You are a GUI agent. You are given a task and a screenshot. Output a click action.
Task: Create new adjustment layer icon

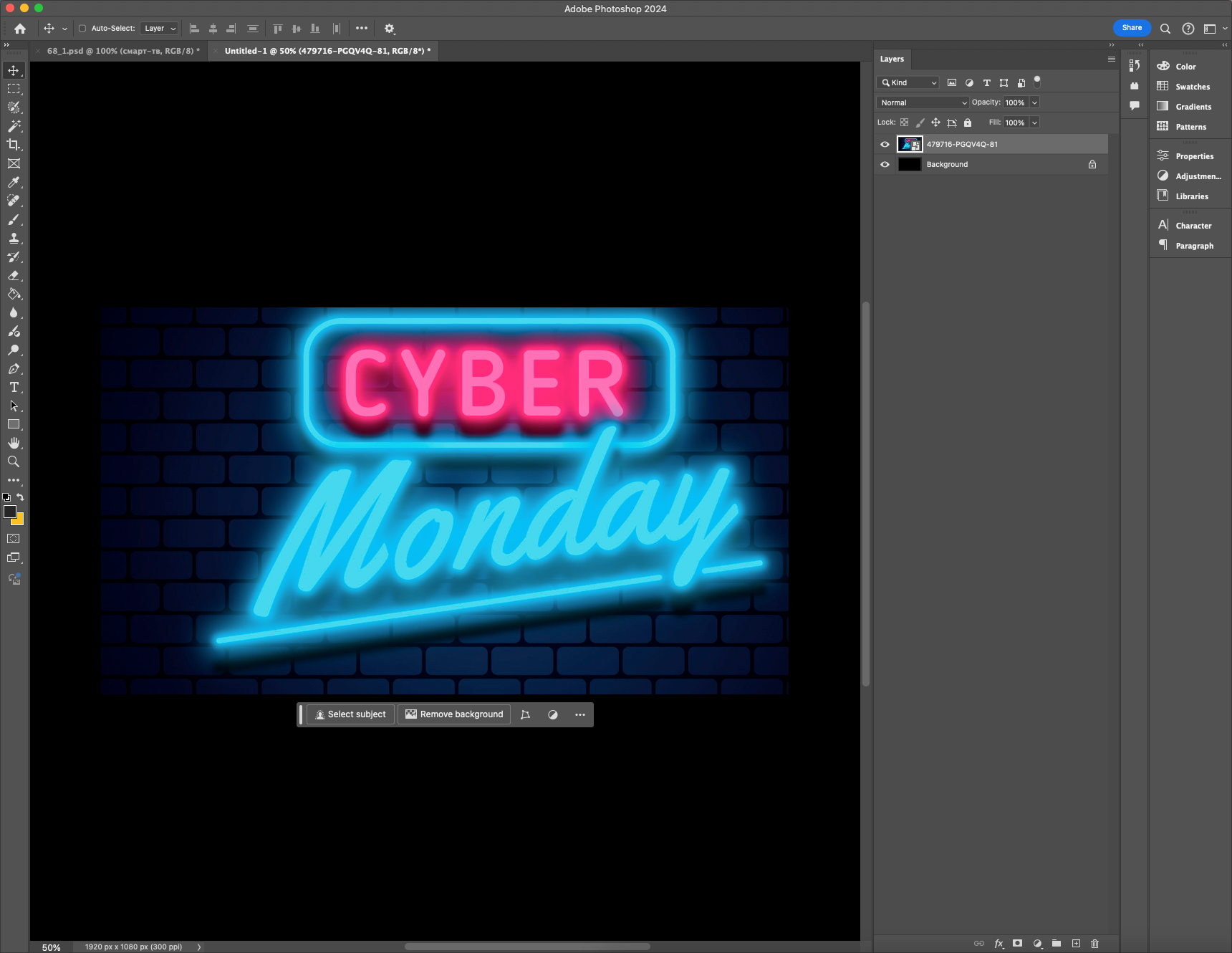click(1037, 944)
